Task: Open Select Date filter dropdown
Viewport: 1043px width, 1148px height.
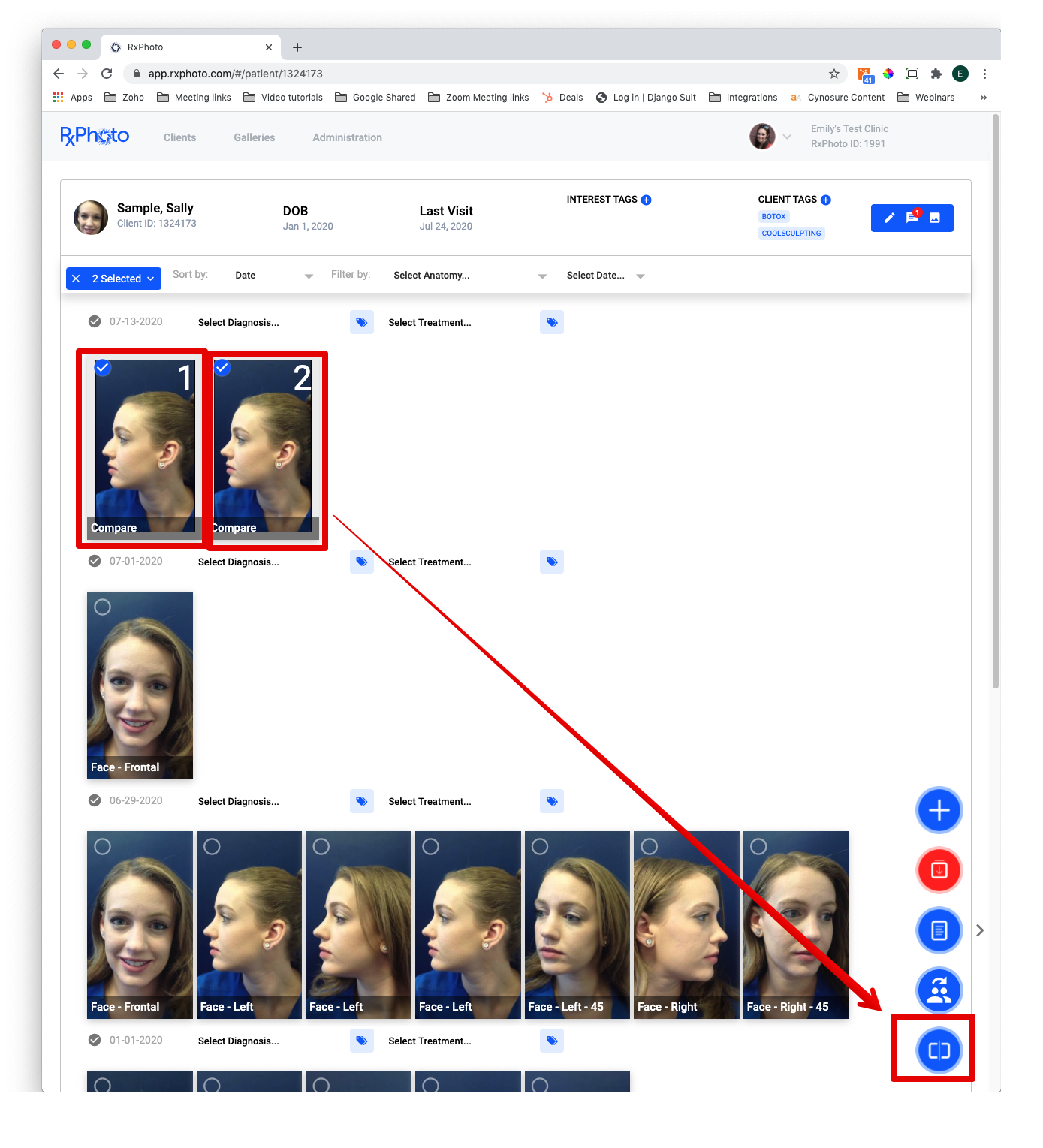Action: [606, 276]
